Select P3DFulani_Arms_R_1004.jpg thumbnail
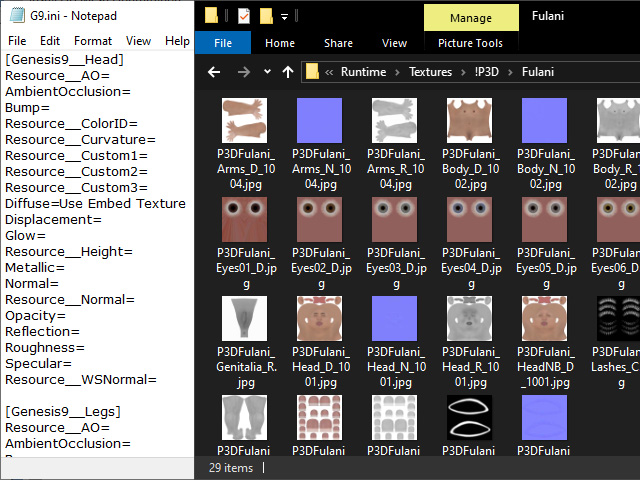The height and width of the screenshot is (480, 640). click(394, 120)
